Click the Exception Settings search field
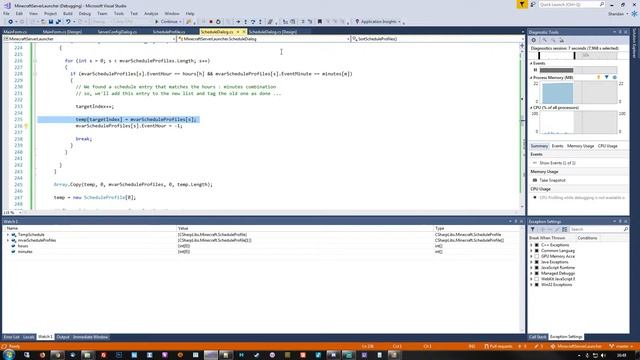This screenshot has height=360, width=640. click(598, 229)
